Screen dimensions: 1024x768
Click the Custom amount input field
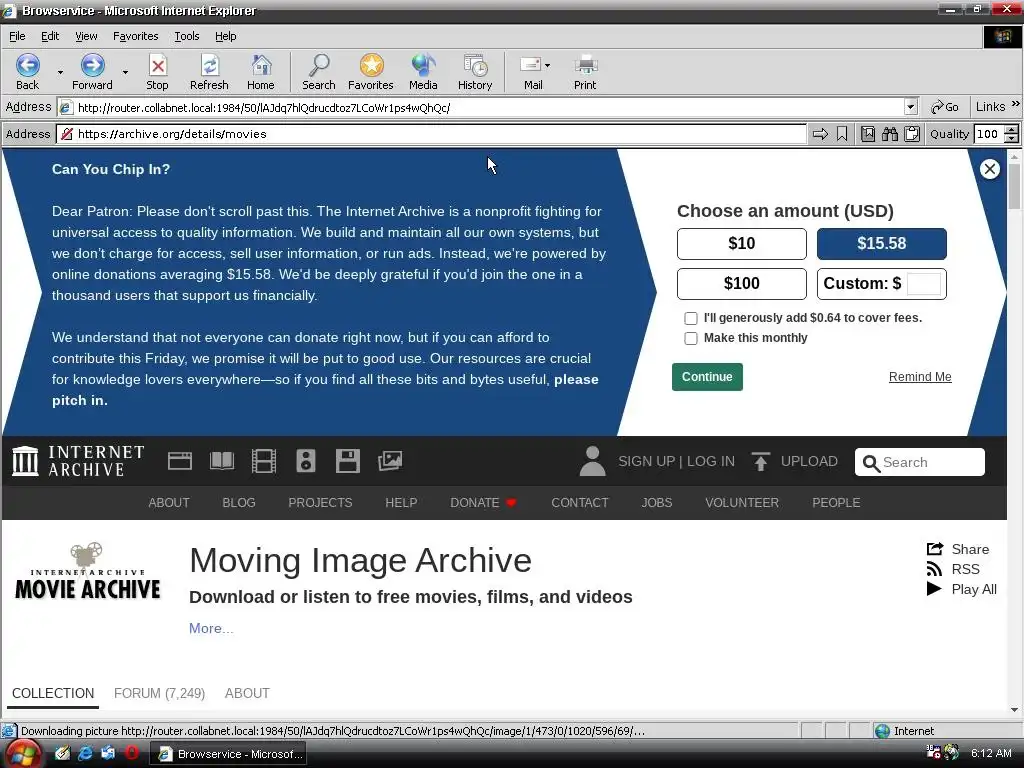[x=924, y=283]
